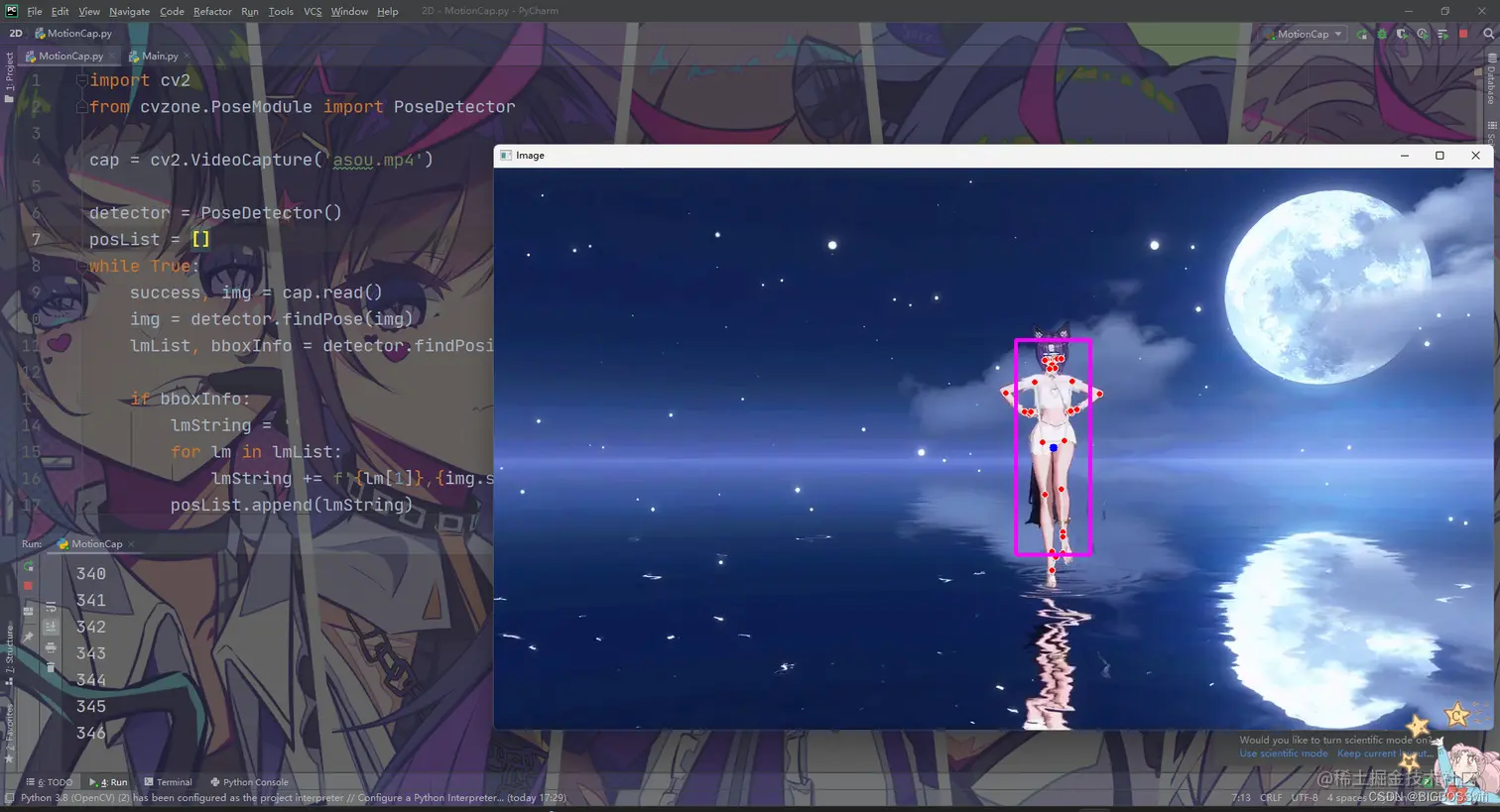The width and height of the screenshot is (1500, 812).
Task: Click Use scientific mode link
Action: [1283, 754]
